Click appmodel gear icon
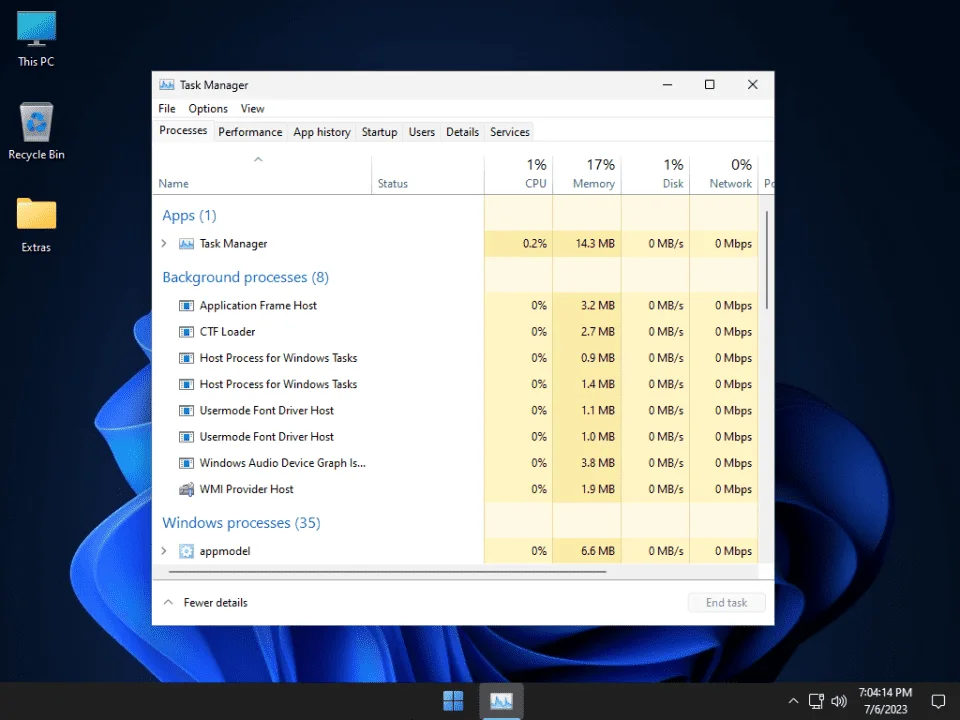The image size is (960, 720). [x=186, y=551]
